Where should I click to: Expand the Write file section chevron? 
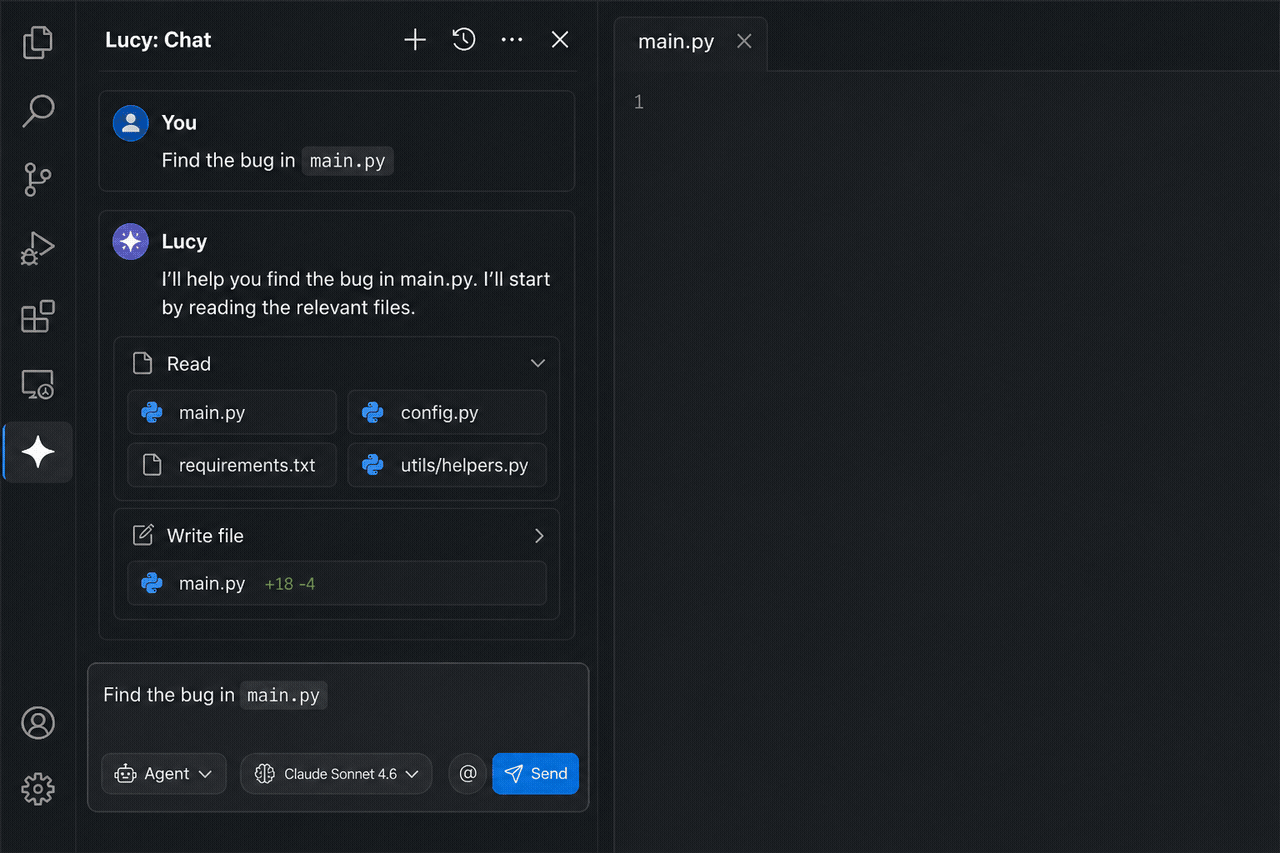pos(538,536)
